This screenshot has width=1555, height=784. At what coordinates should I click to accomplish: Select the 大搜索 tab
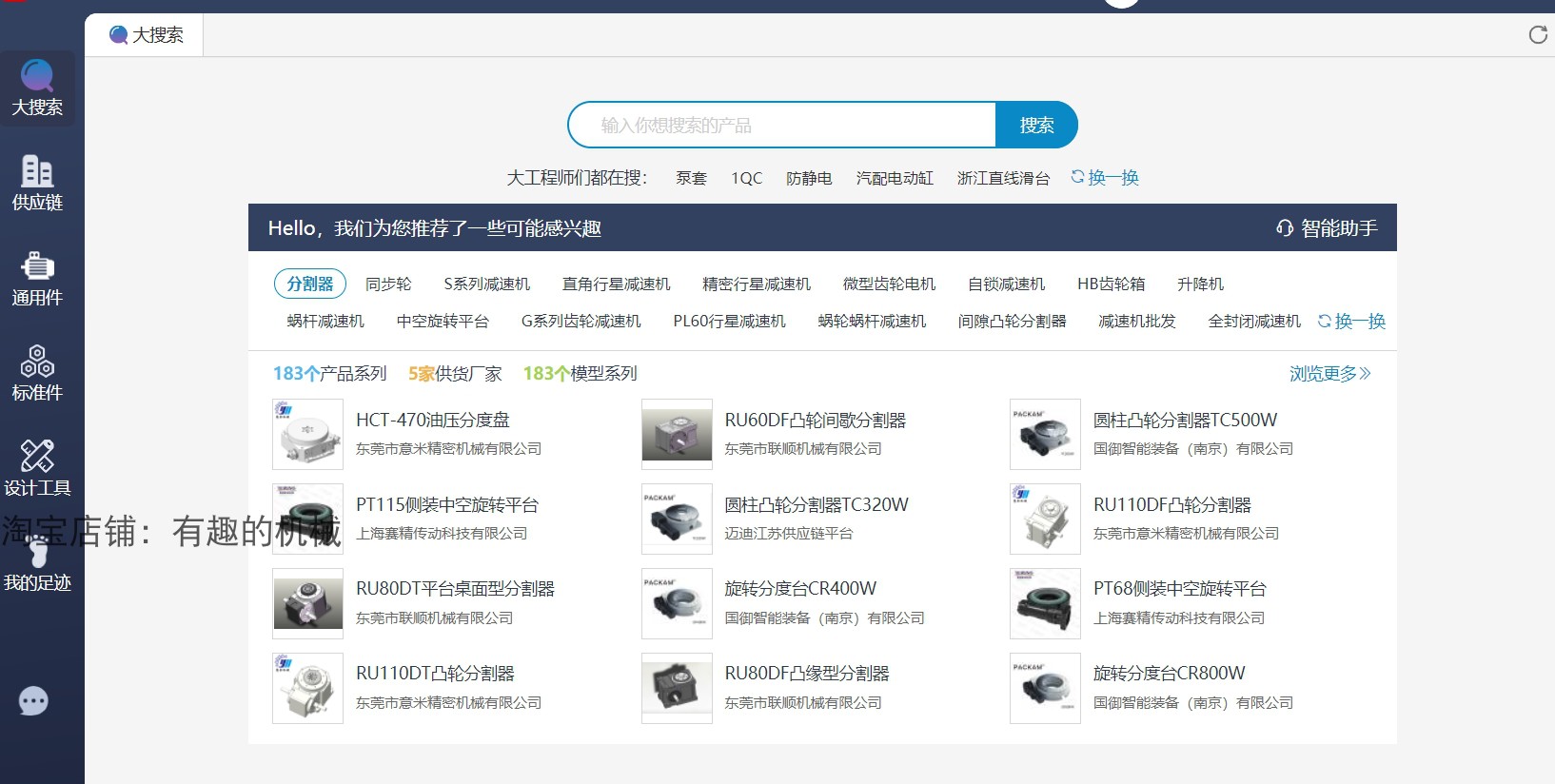(x=145, y=35)
